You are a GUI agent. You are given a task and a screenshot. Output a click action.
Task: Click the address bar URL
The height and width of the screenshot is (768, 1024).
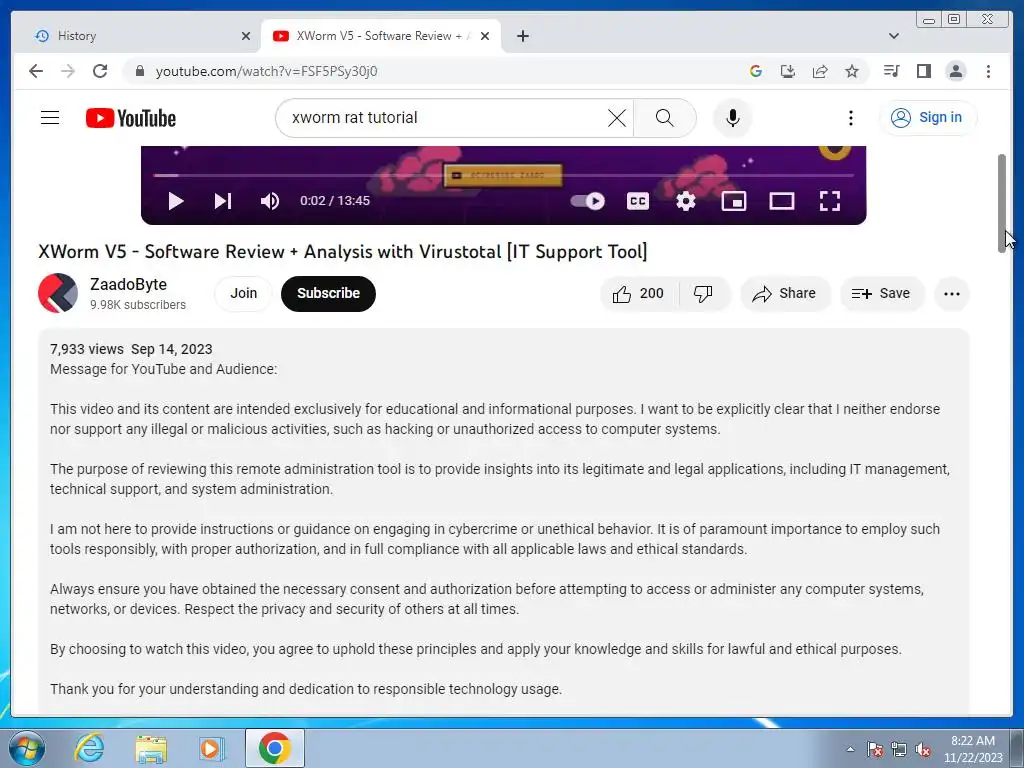(x=266, y=71)
